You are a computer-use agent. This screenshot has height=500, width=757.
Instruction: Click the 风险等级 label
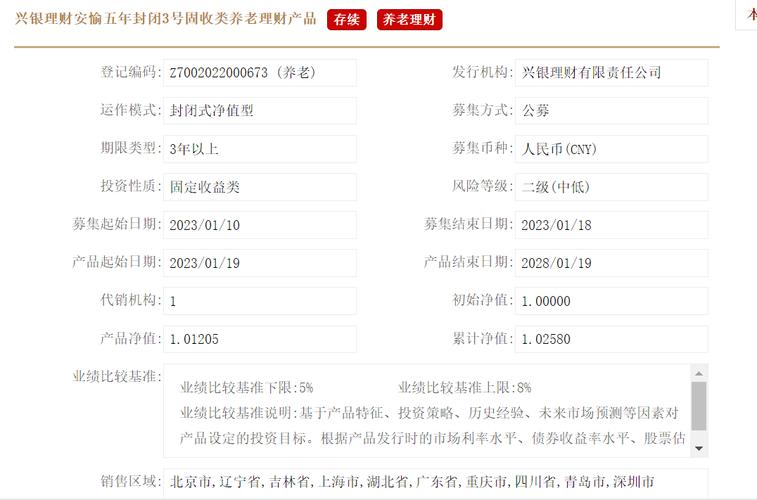coord(482,186)
